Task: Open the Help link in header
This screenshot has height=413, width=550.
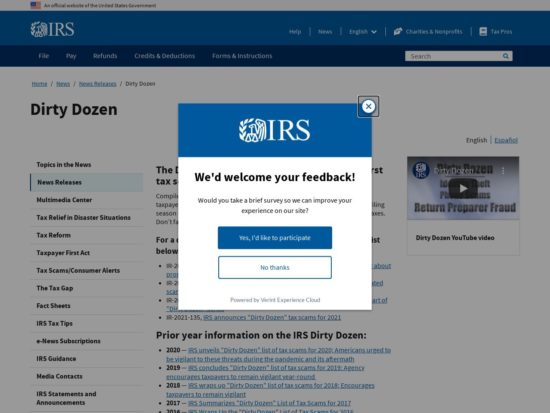Action: click(x=295, y=32)
